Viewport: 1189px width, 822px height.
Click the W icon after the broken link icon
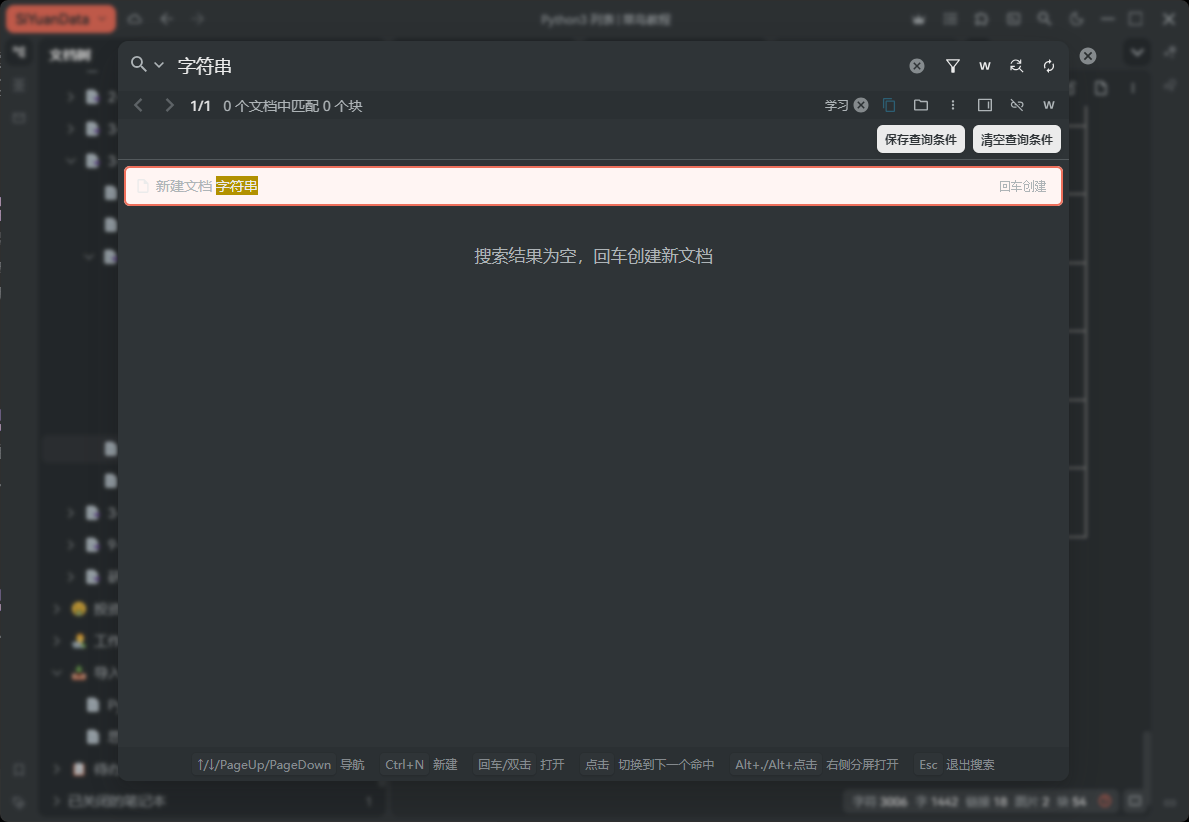tap(1049, 105)
